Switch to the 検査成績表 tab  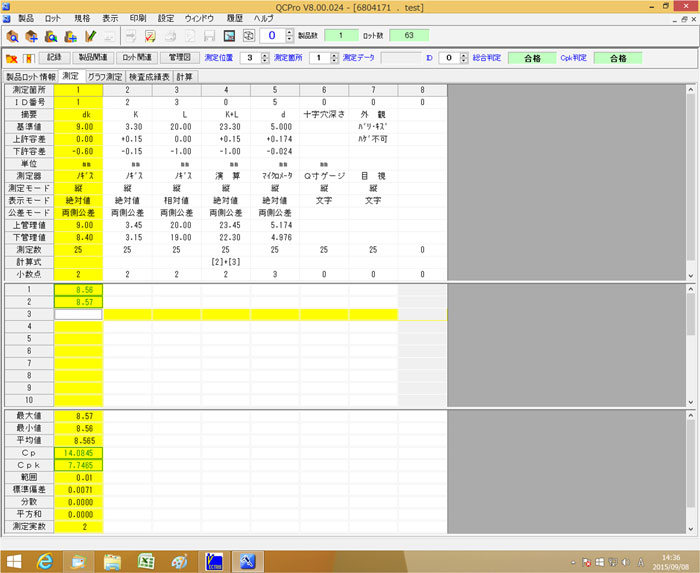[x=149, y=77]
